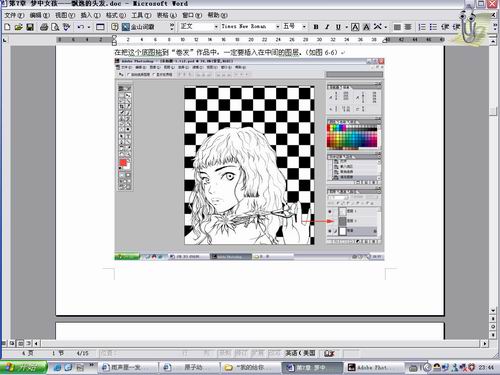Toggle bold formatting
The image size is (500, 375).
316,27
